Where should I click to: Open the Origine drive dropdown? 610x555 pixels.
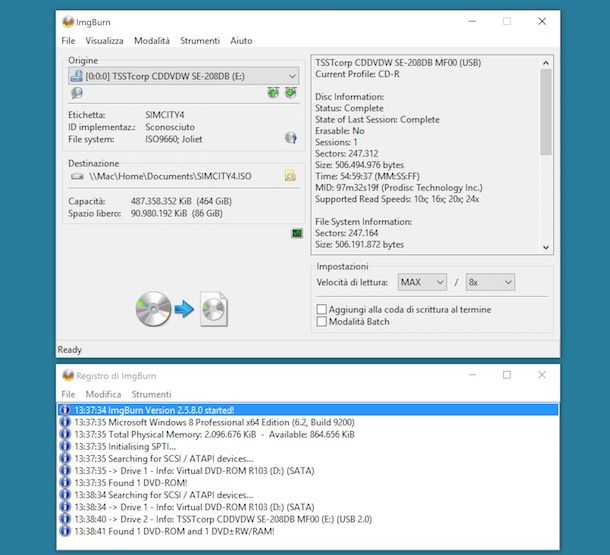(x=184, y=76)
